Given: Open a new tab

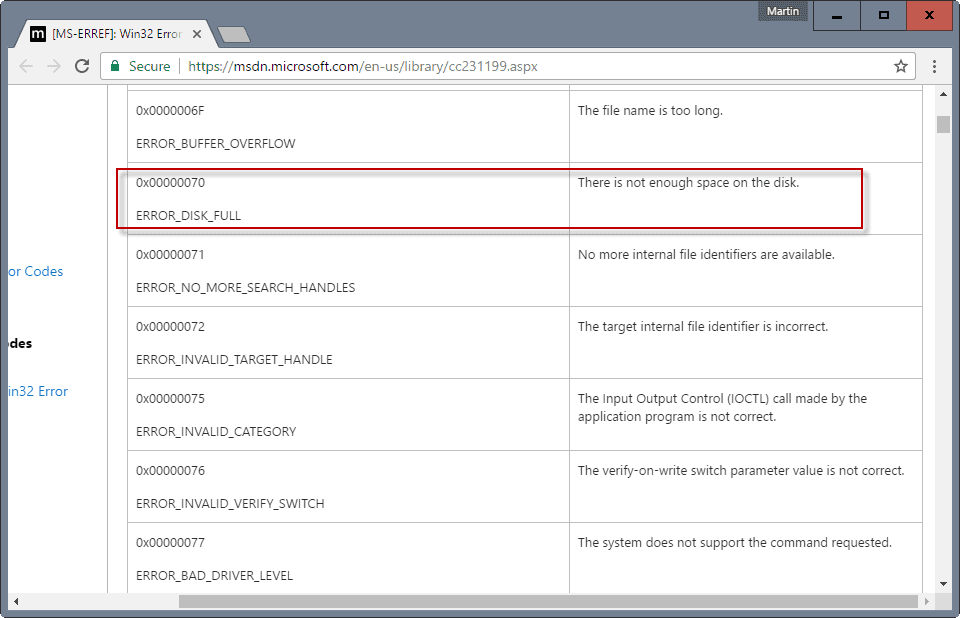Looking at the screenshot, I should tap(234, 35).
